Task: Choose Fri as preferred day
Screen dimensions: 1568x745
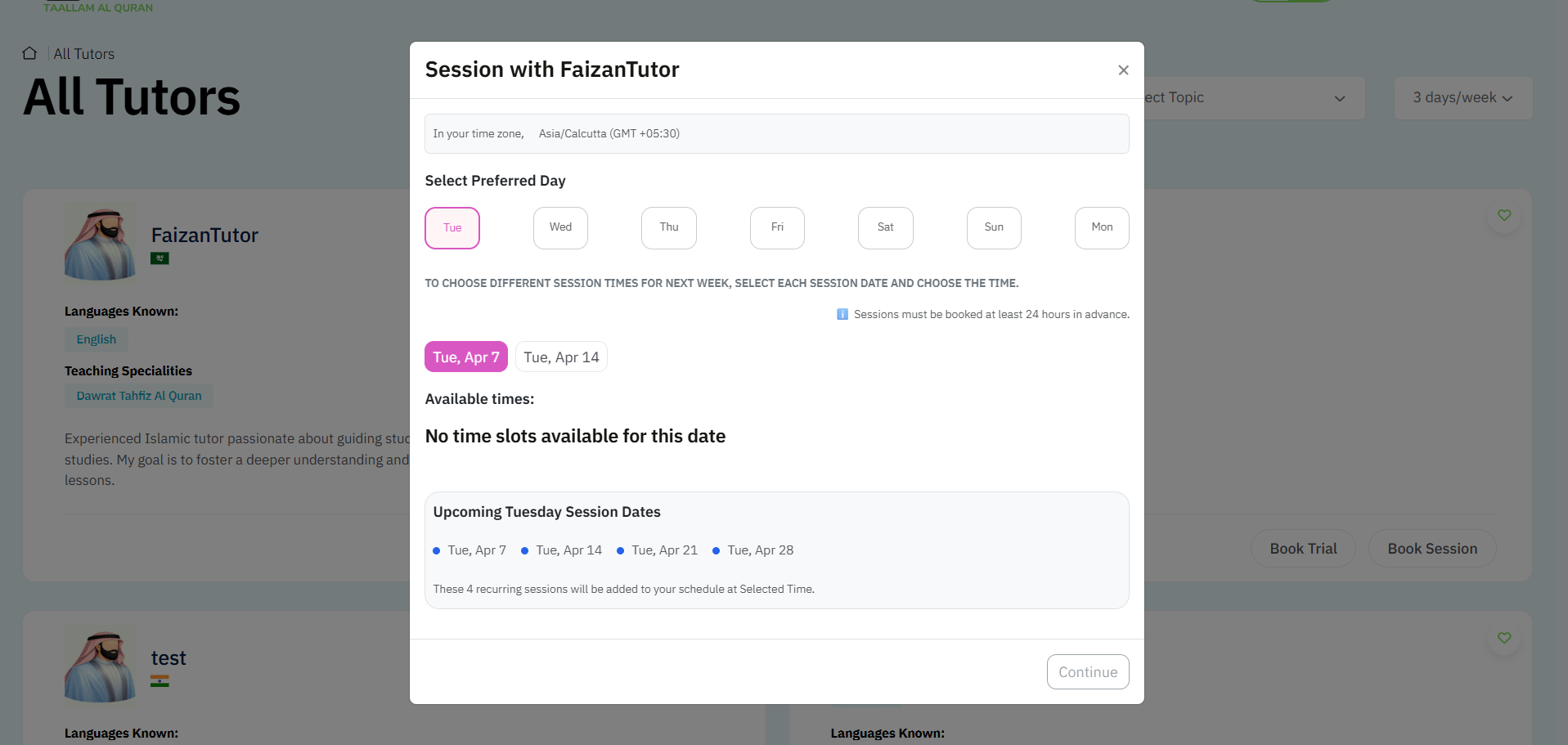Action: (x=777, y=228)
